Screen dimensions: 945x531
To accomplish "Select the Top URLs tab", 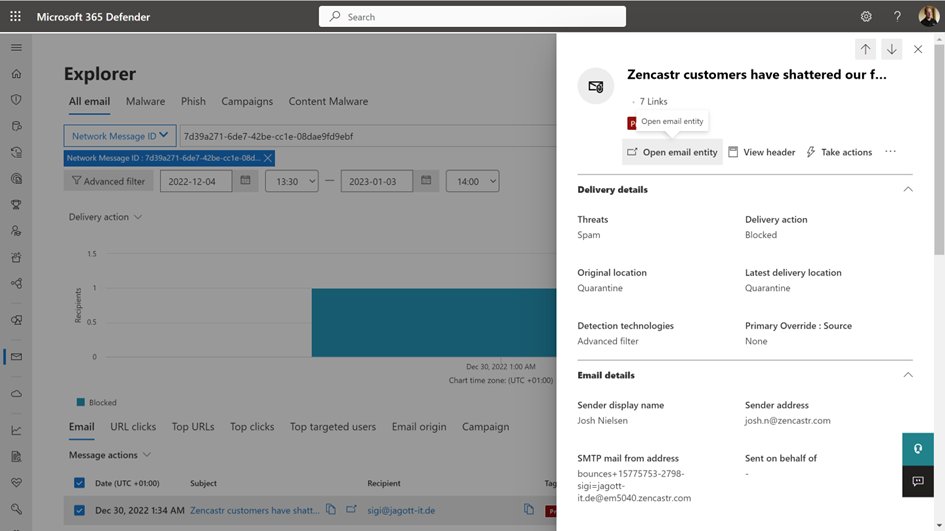I will coord(193,426).
